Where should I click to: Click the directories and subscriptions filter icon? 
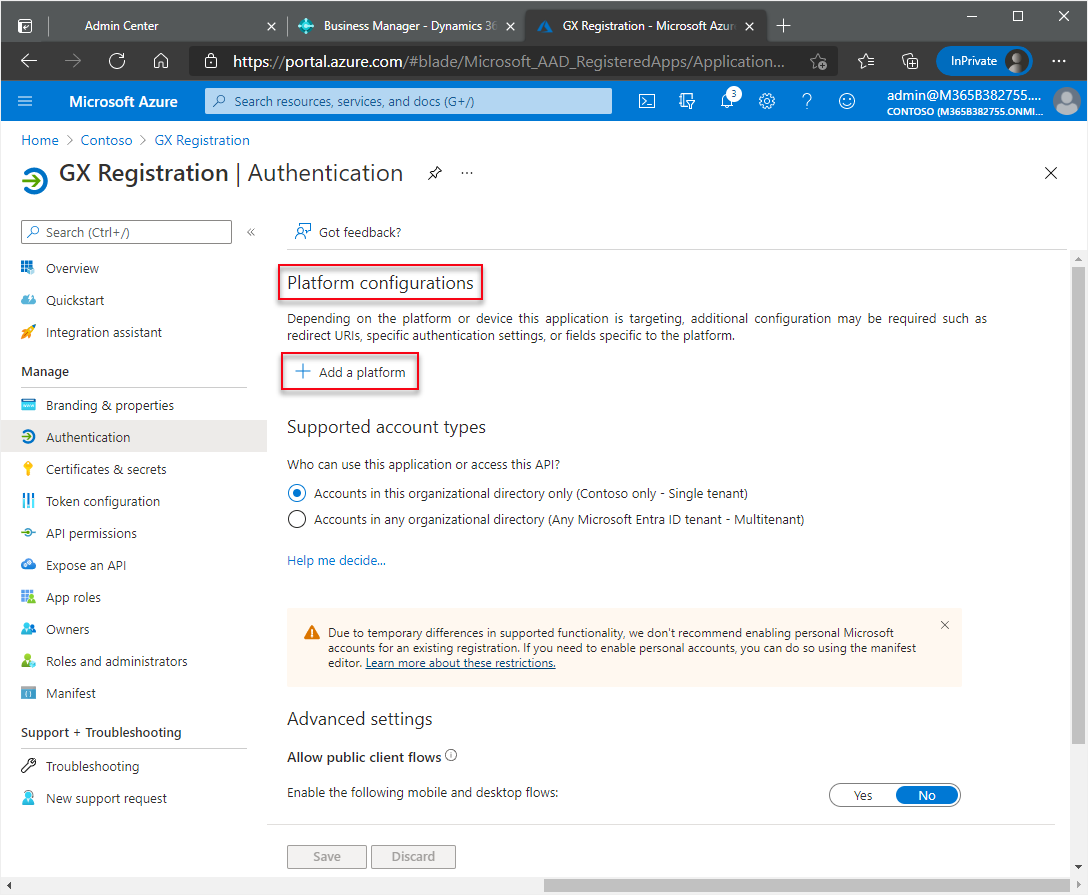[x=687, y=101]
